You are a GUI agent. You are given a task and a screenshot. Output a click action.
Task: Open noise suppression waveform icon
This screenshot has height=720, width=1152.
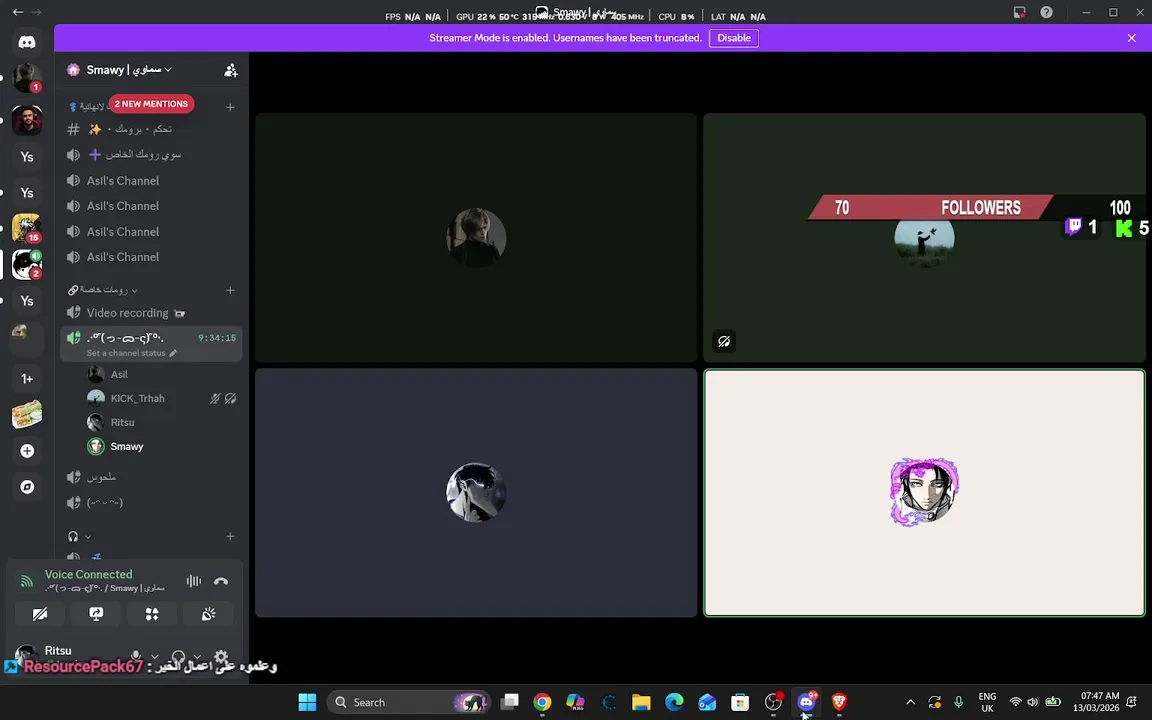194,581
